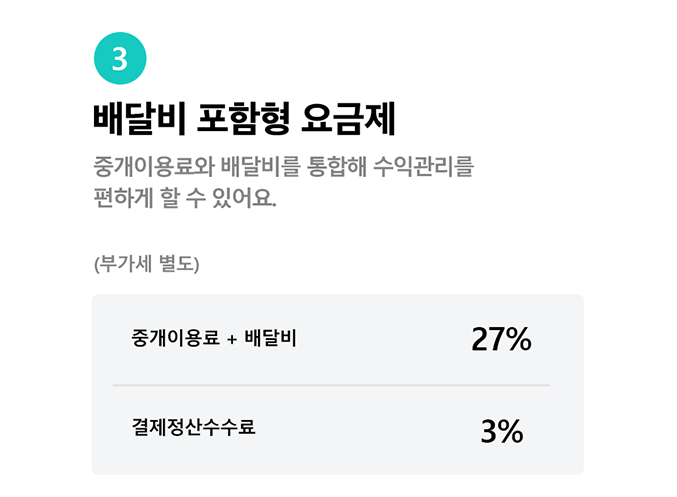
Task: Click the divider line between fee rows
Action: (331, 384)
